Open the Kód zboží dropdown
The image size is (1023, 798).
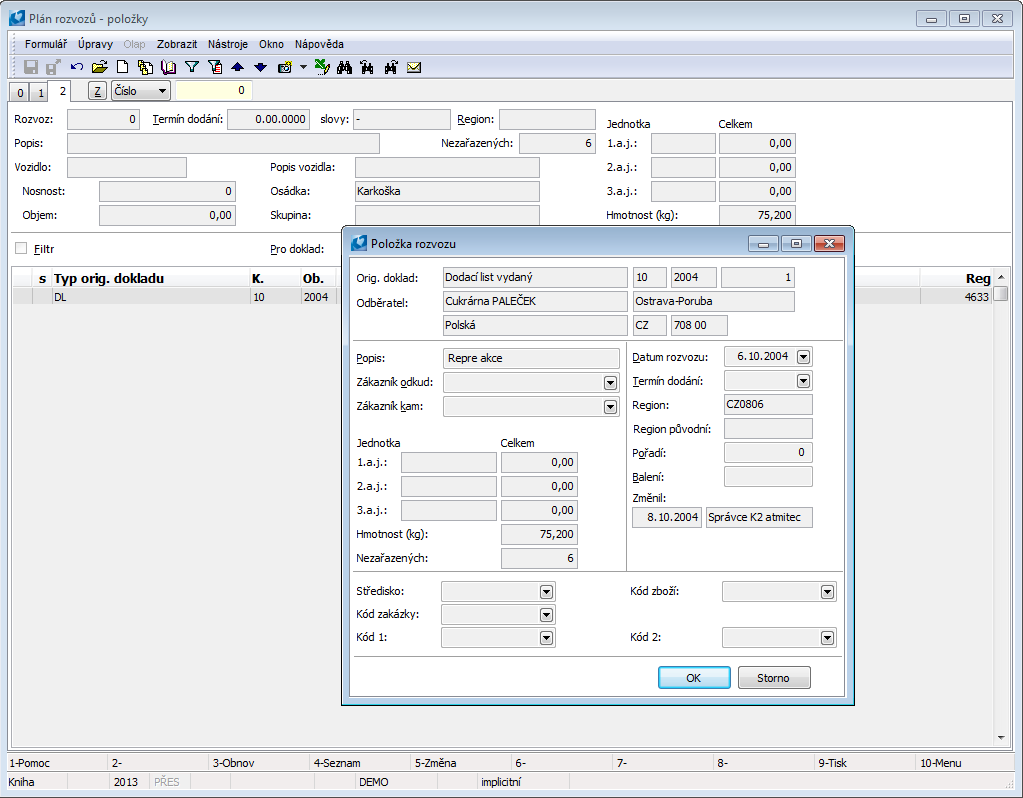827,591
